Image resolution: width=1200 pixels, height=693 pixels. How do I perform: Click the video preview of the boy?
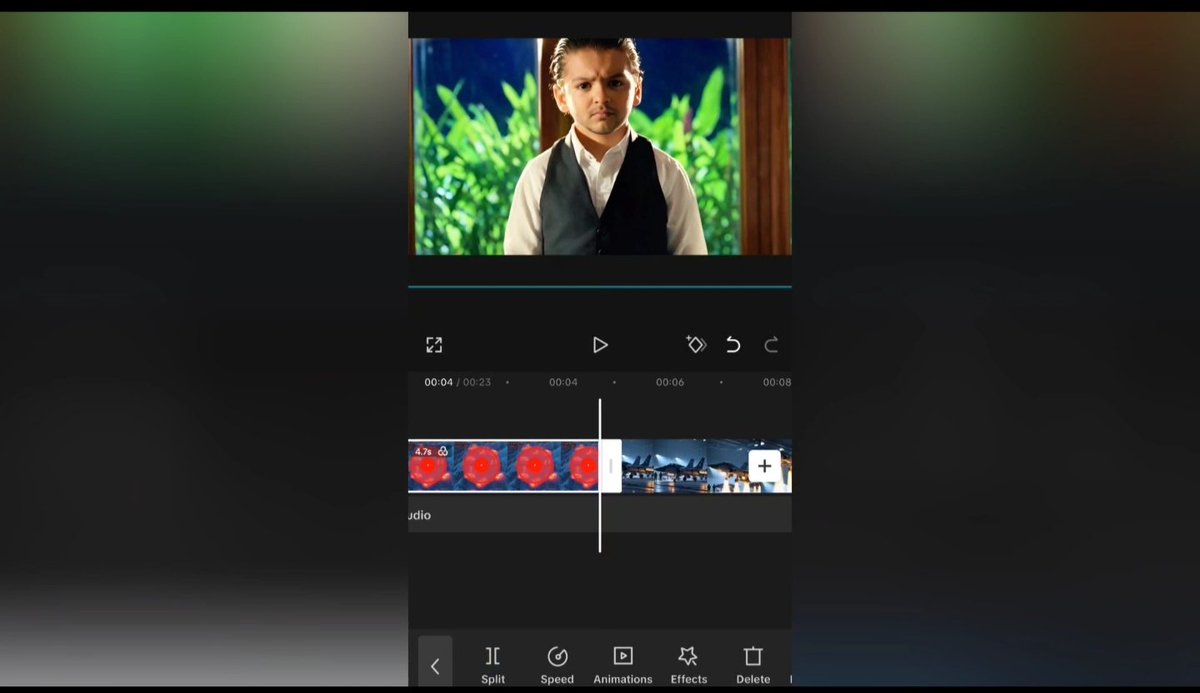tap(600, 146)
